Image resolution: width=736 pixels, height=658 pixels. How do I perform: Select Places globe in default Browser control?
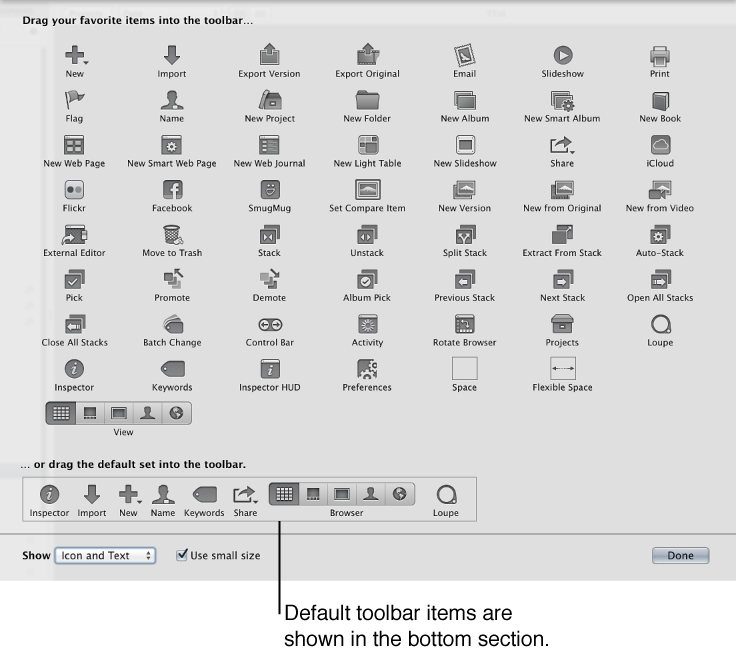(x=400, y=494)
